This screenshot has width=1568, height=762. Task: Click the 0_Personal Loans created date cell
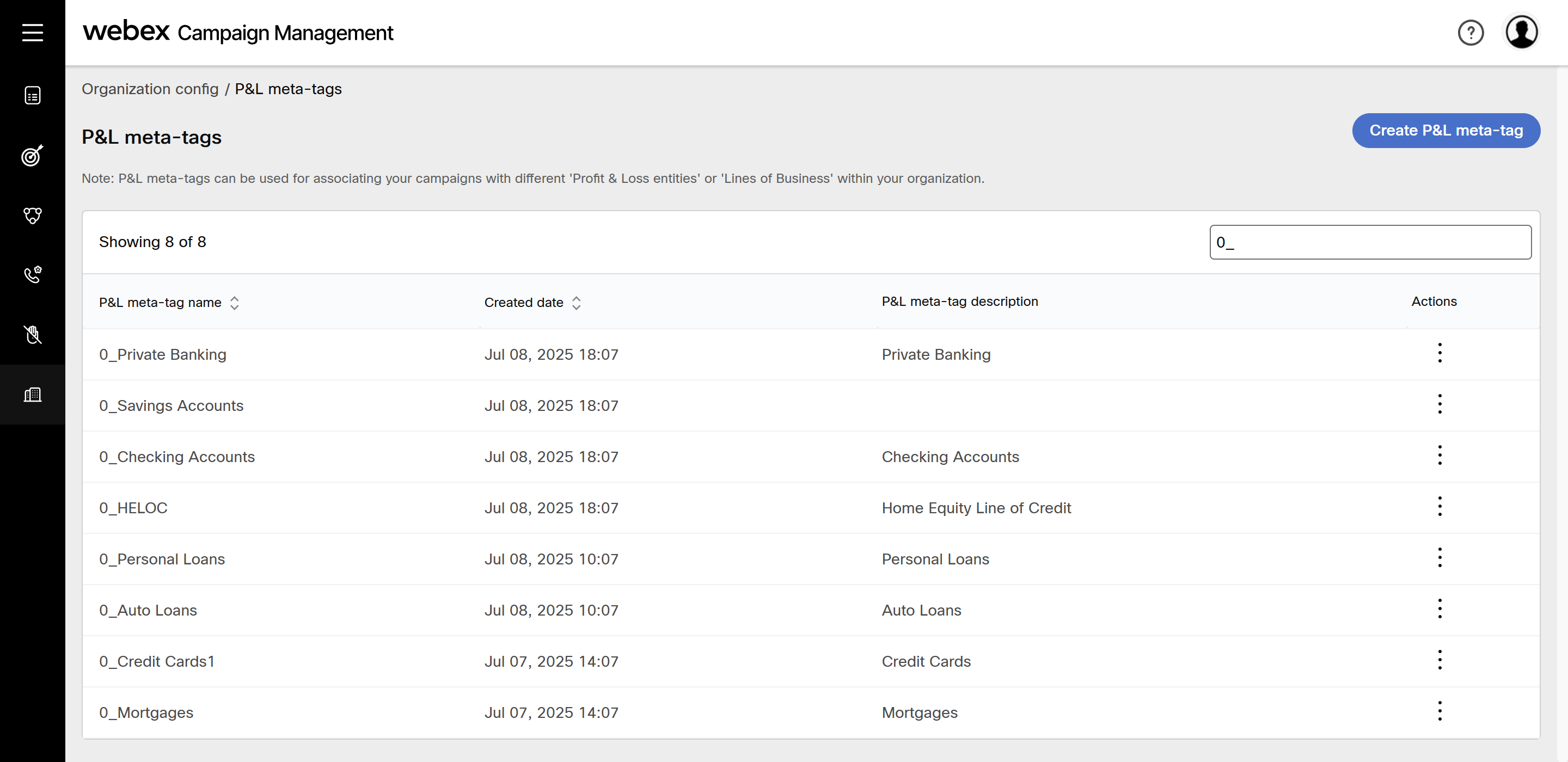point(552,559)
